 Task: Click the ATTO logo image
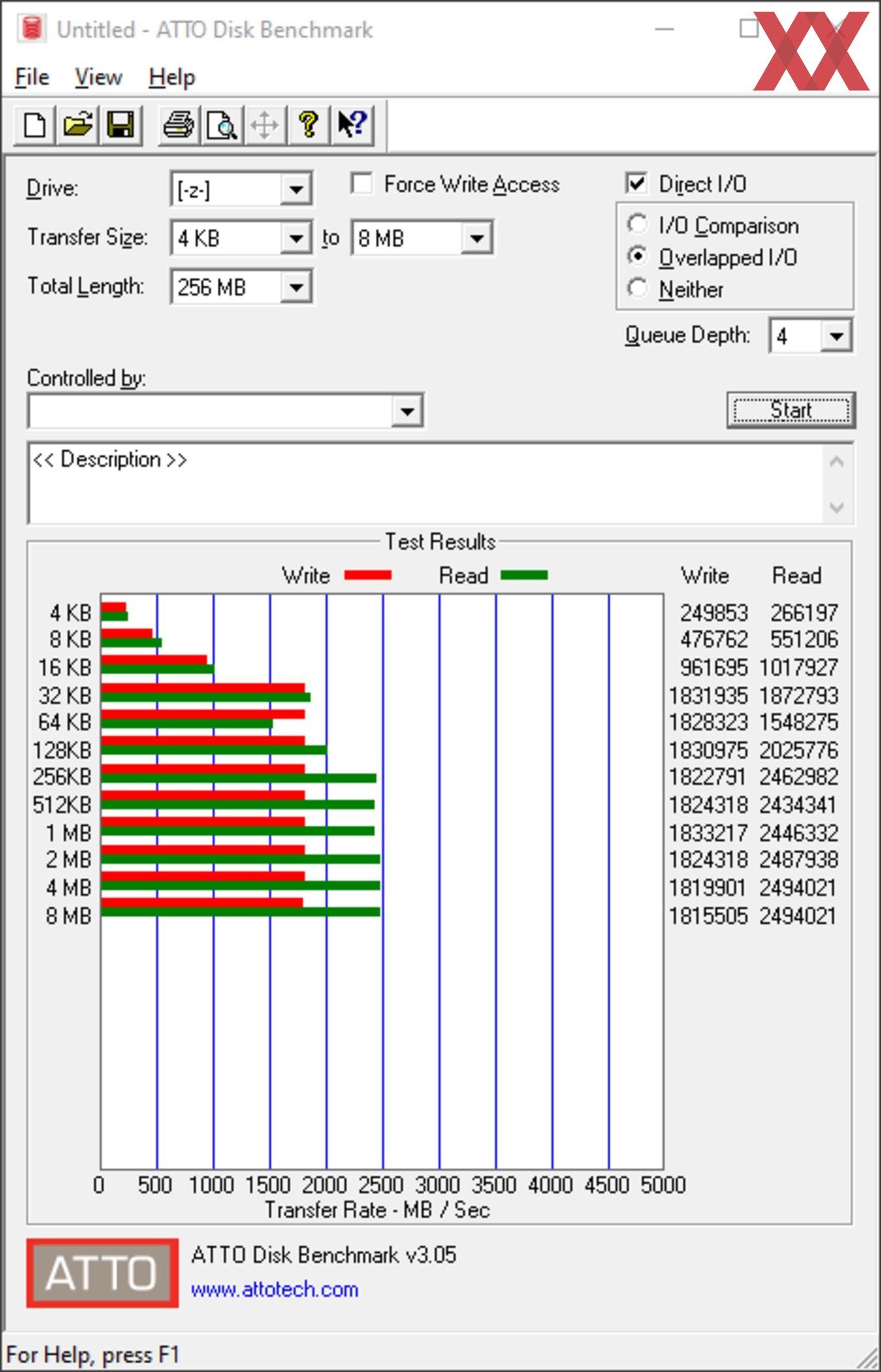102,1272
